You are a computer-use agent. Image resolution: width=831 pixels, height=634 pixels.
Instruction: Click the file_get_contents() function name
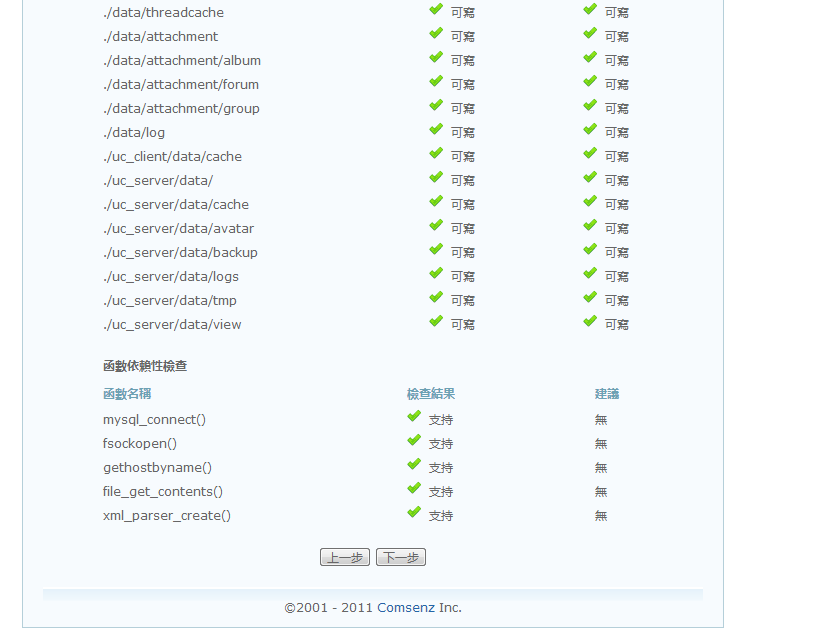pos(163,492)
